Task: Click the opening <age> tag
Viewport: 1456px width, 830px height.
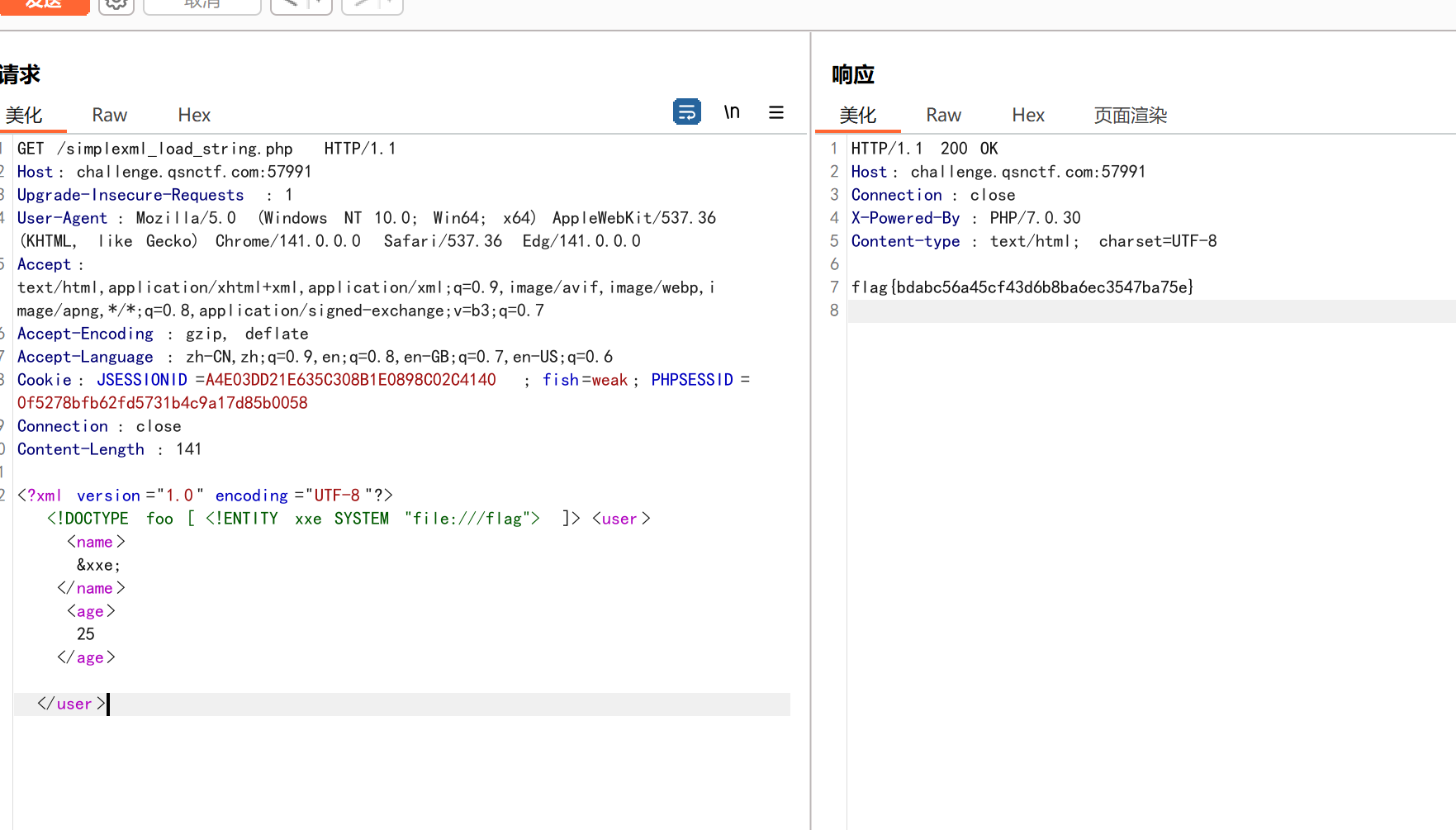Action: 91,611
